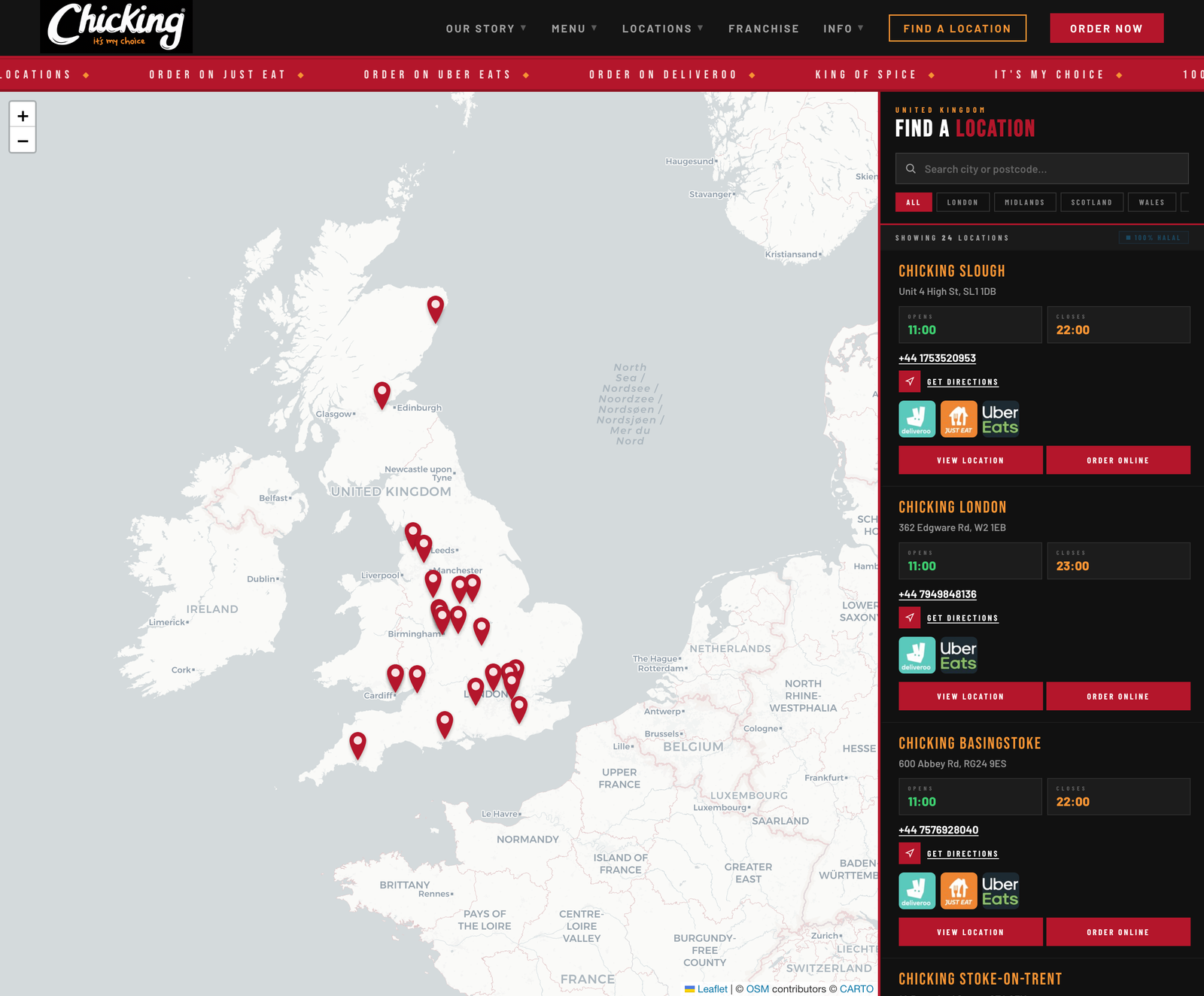Click the Chicking logo
The width and height of the screenshot is (1204, 996).
coord(117,26)
